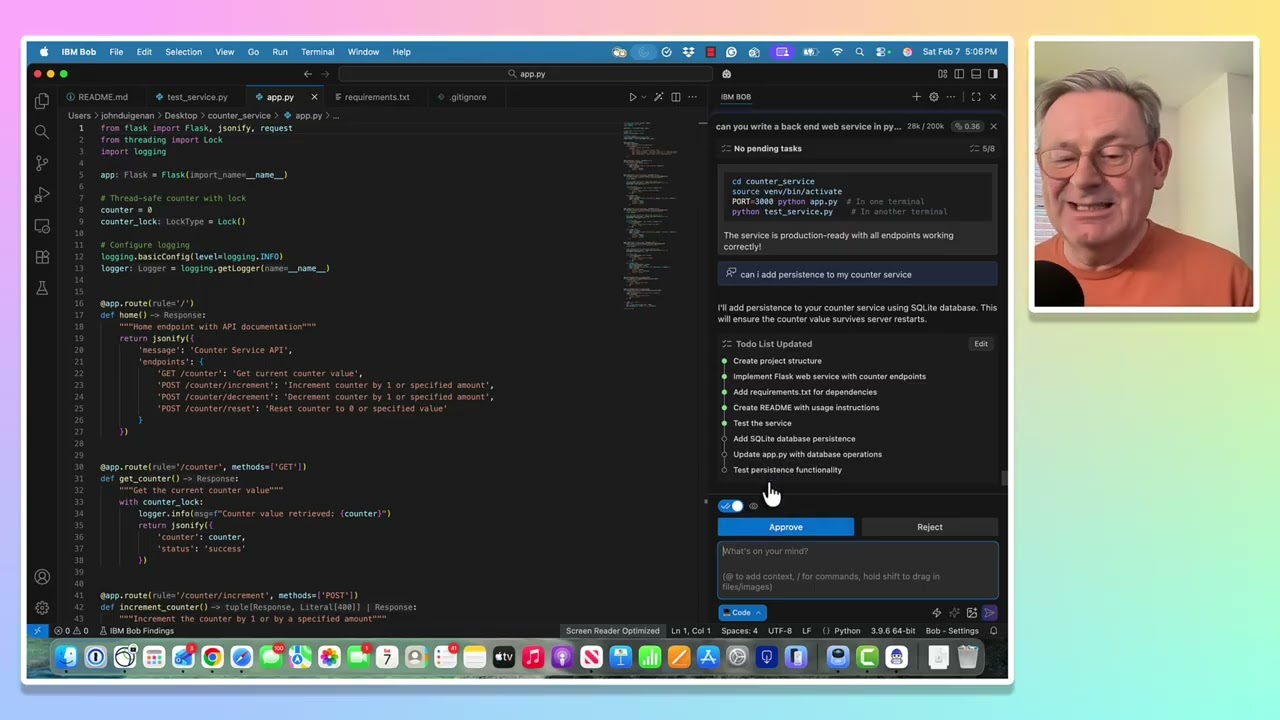The width and height of the screenshot is (1280, 720).
Task: Change the UTF-8 file encoding
Action: coord(780,631)
